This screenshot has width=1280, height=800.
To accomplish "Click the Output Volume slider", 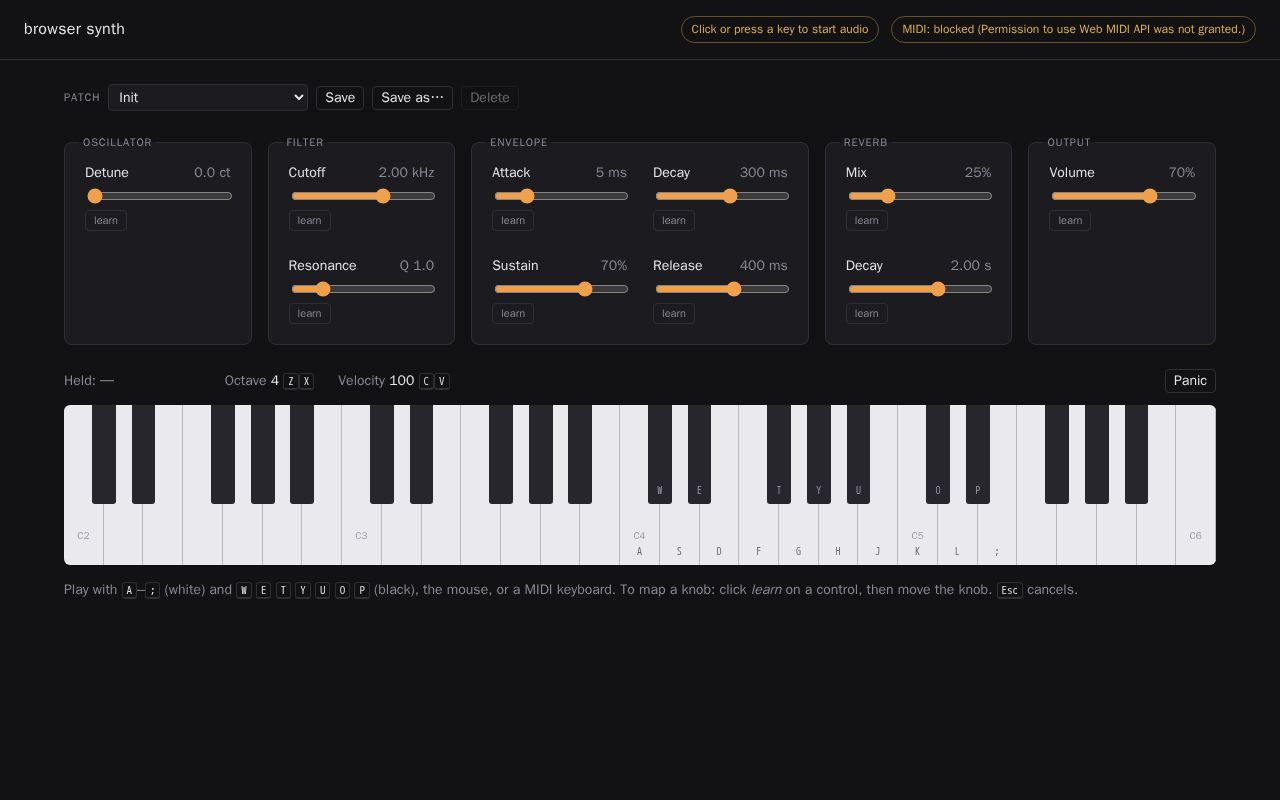I will [1123, 196].
